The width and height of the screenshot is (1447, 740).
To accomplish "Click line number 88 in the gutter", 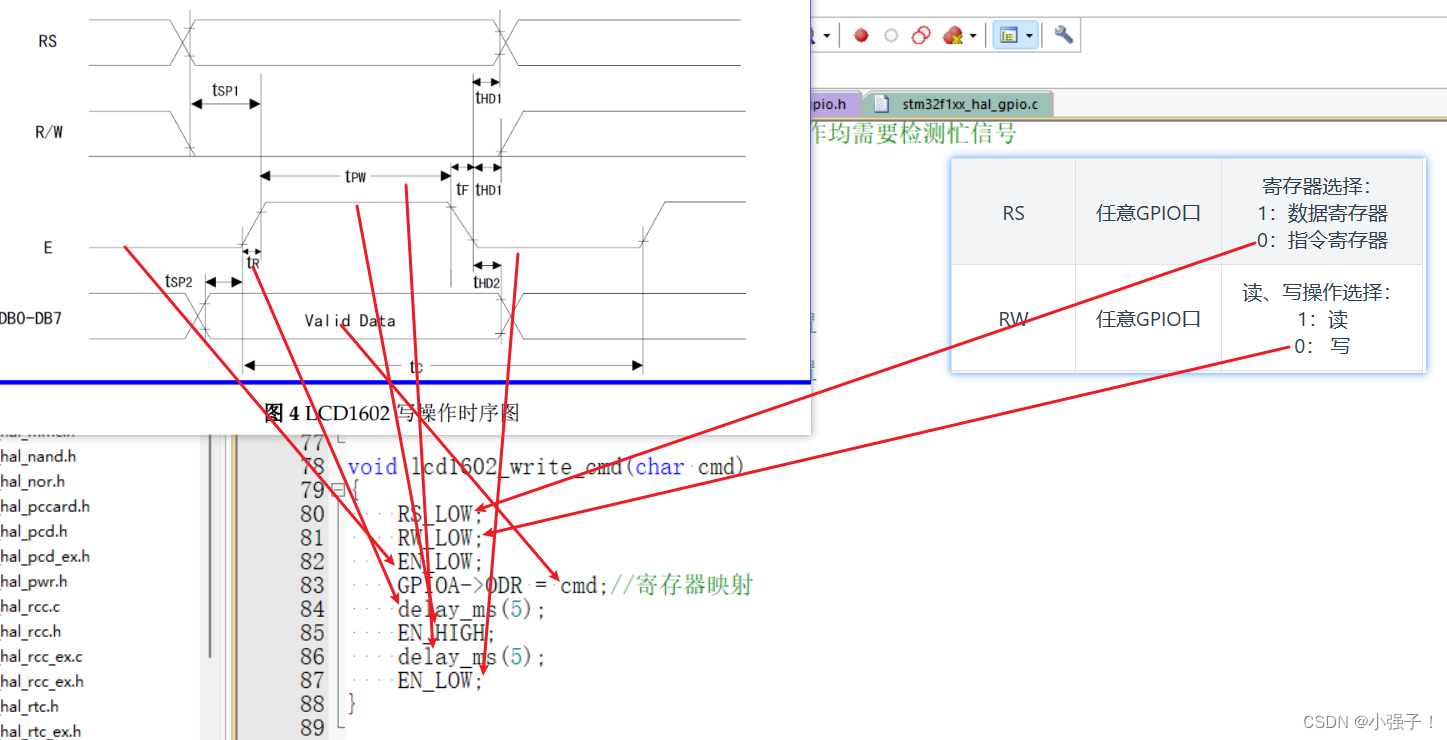I will click(312, 704).
